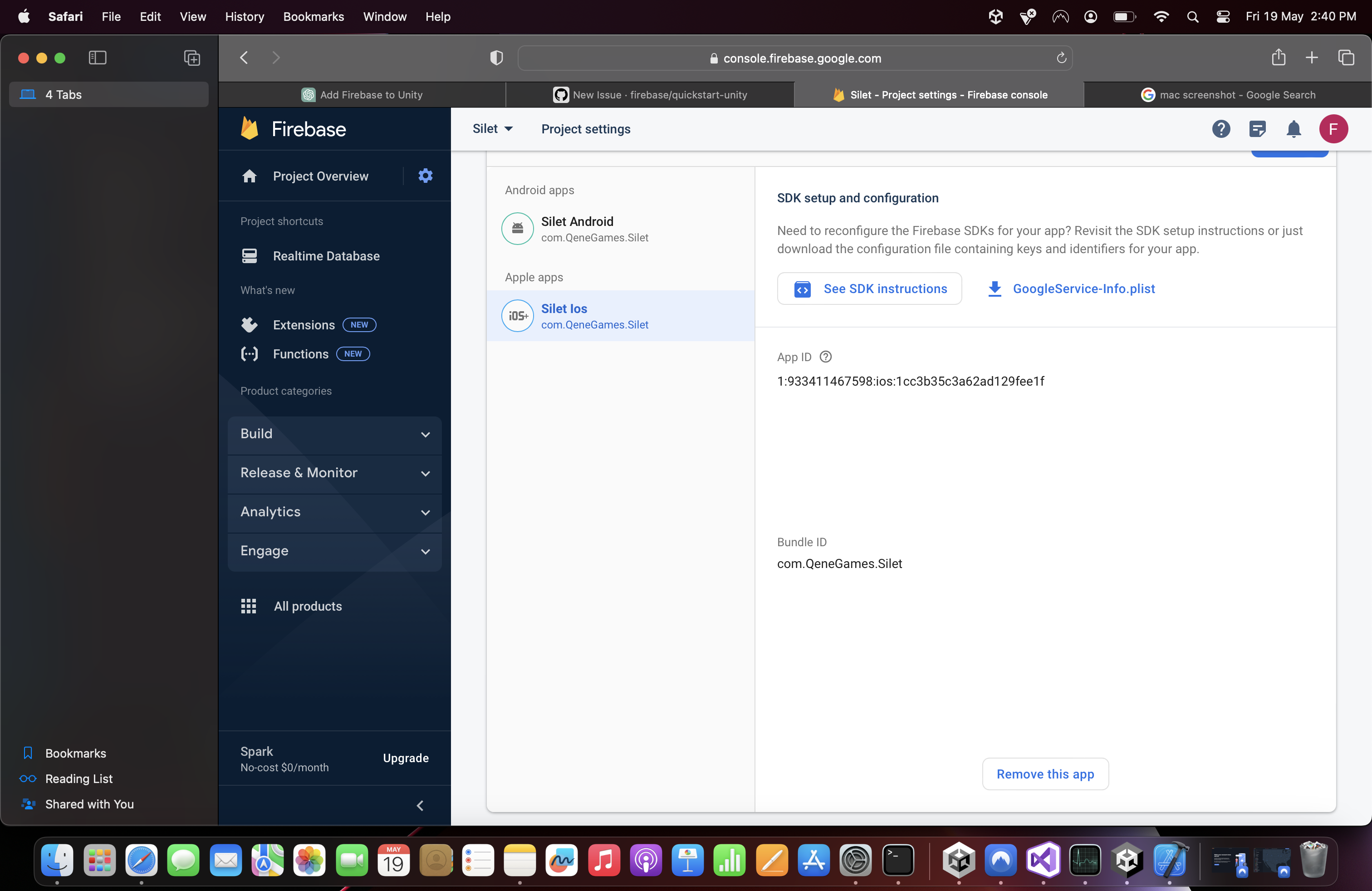Select the Realtime Database shortcut

coord(326,256)
